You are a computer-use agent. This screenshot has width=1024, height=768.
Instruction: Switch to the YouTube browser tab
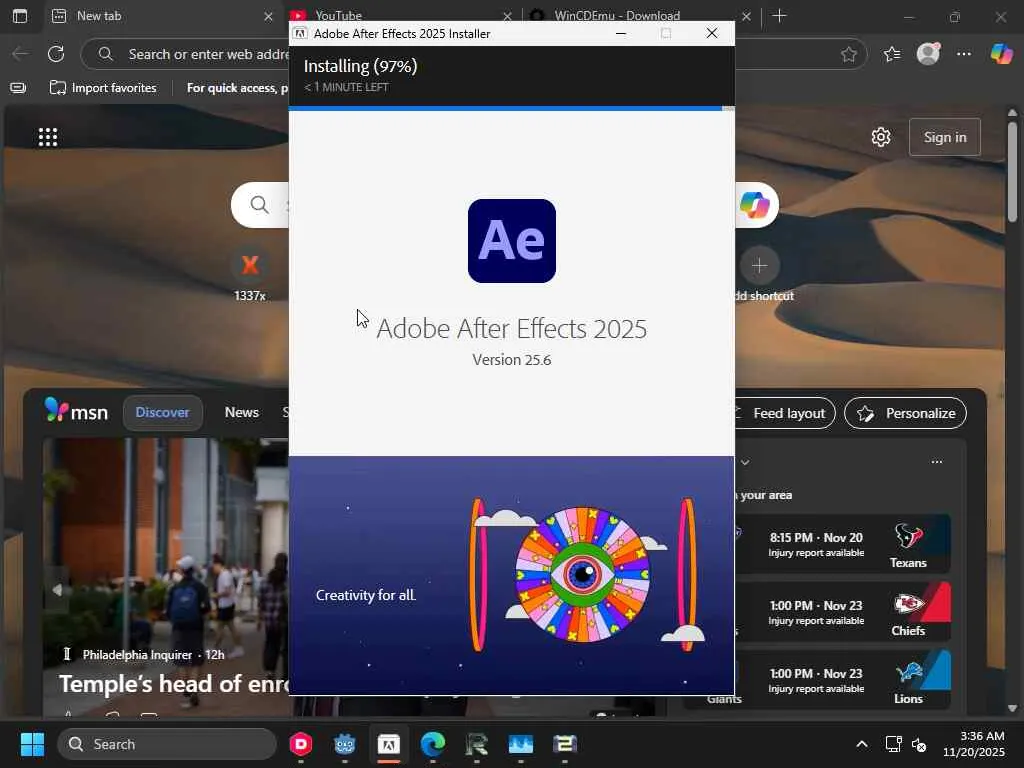[x=338, y=14]
